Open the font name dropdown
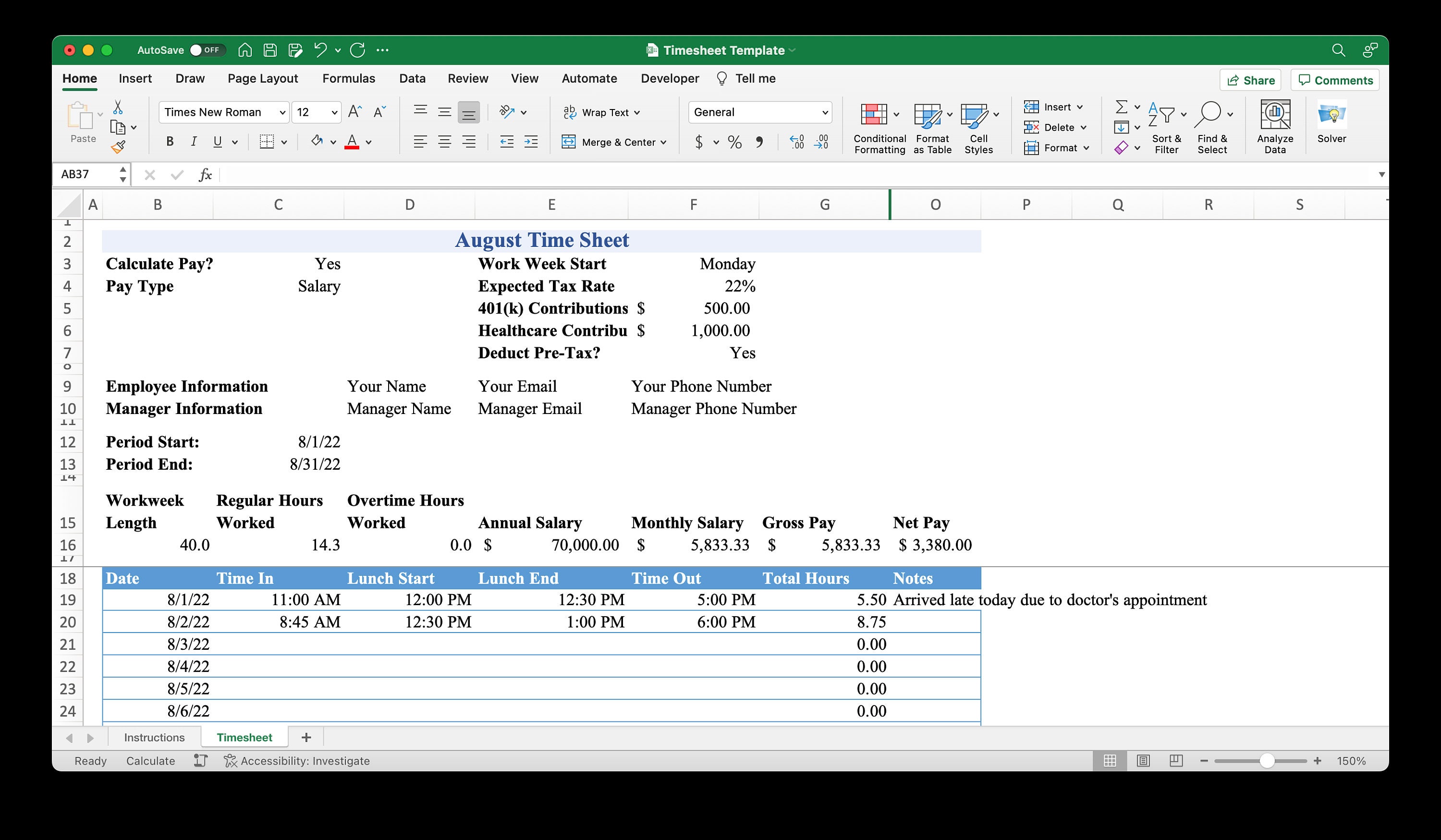This screenshot has width=1441, height=840. pos(282,112)
